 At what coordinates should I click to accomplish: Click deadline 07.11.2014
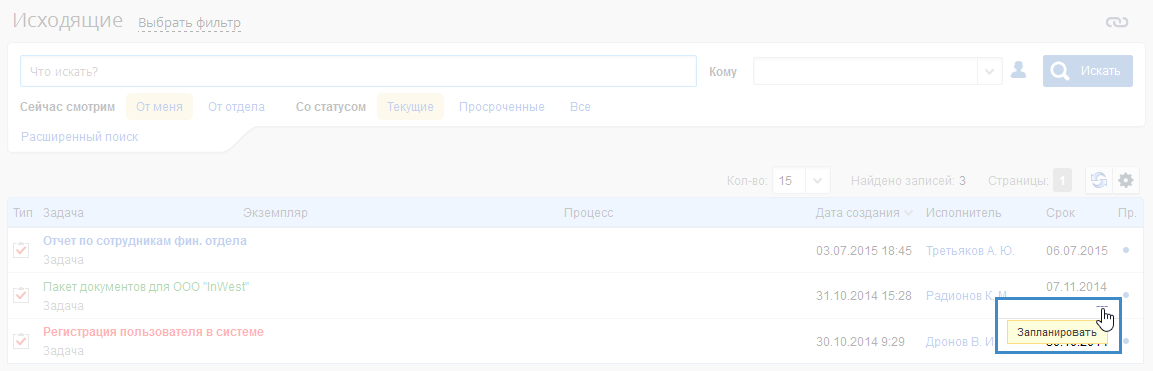pos(1077,287)
